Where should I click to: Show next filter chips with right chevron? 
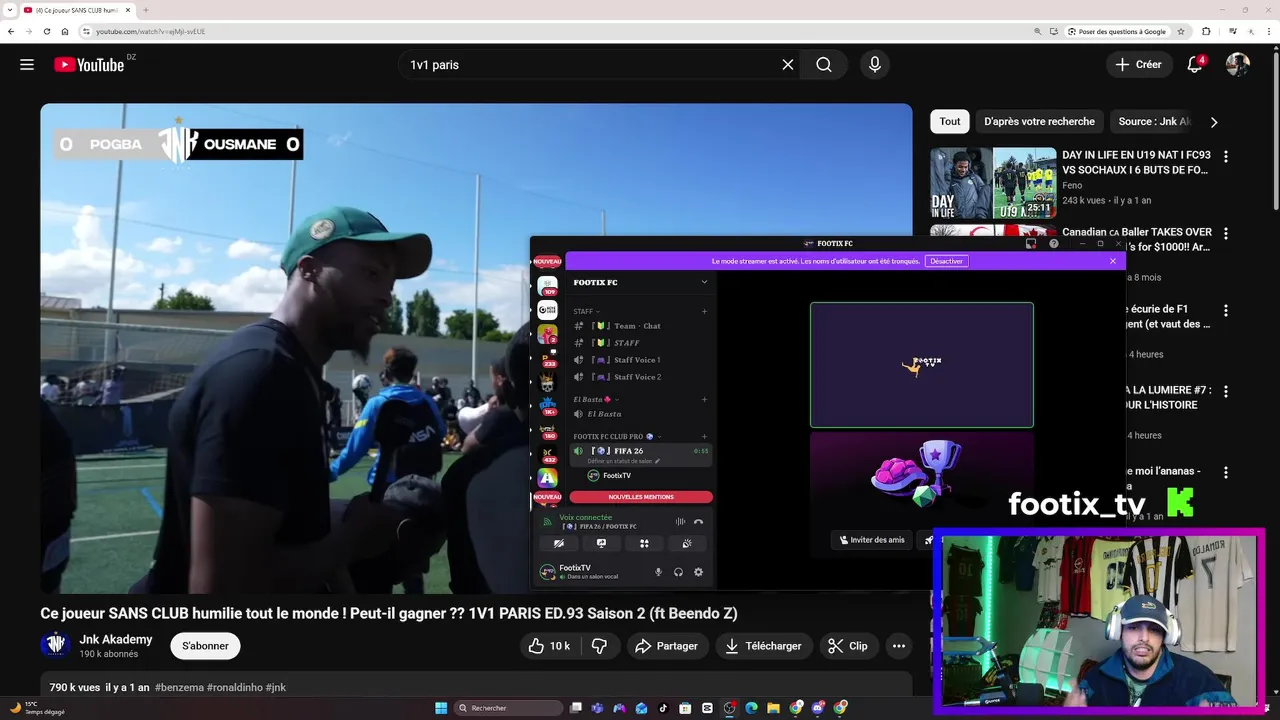[x=1214, y=122]
